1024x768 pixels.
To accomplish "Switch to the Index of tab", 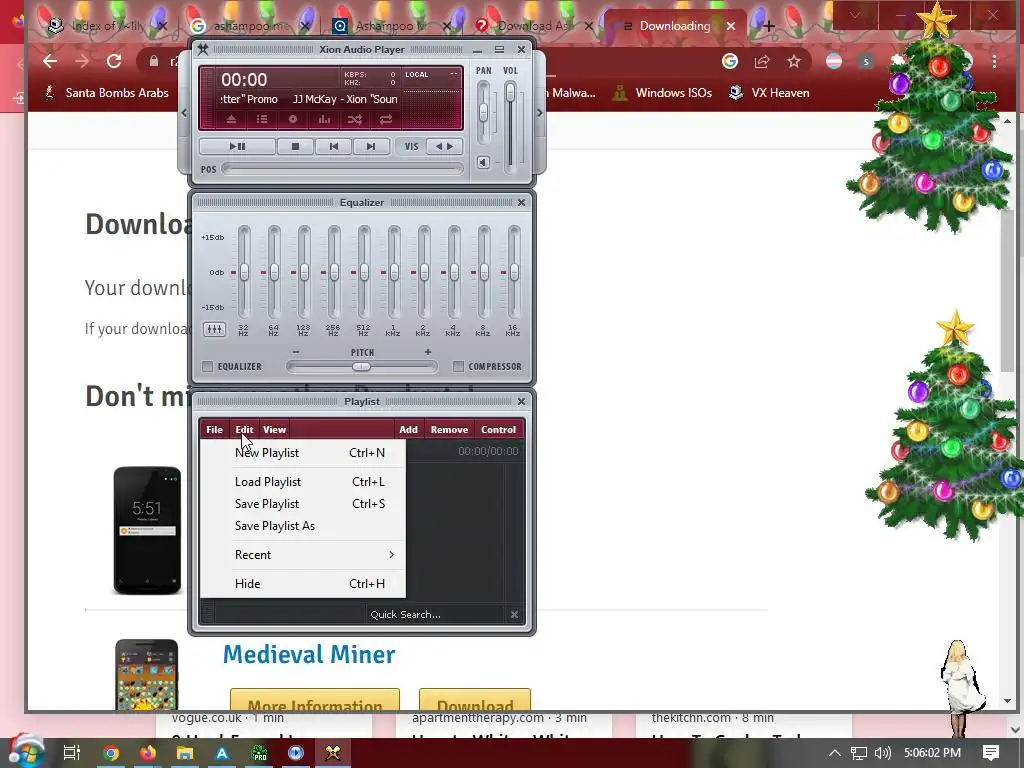I will click(107, 26).
